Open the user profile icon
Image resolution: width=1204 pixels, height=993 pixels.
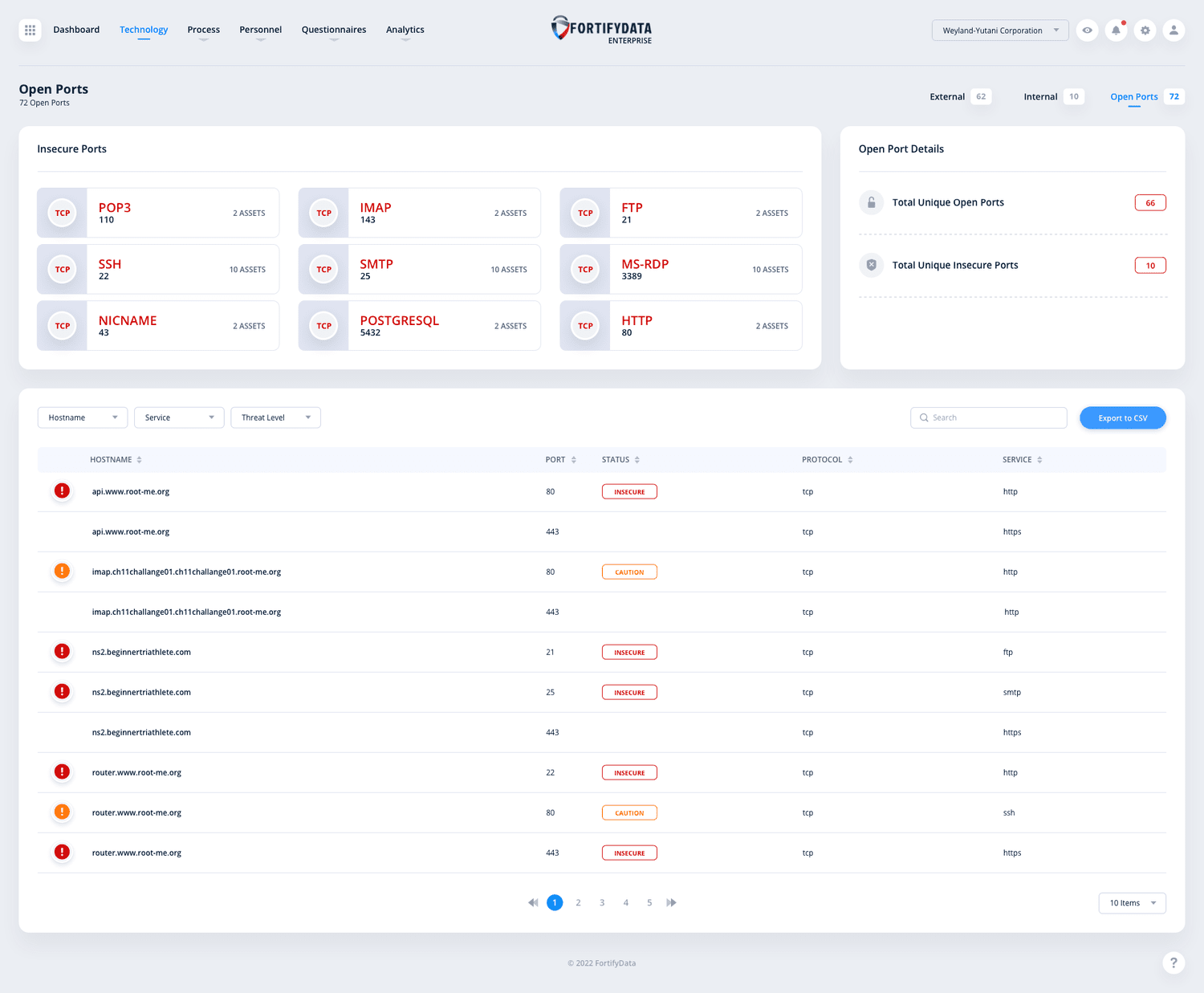1173,30
